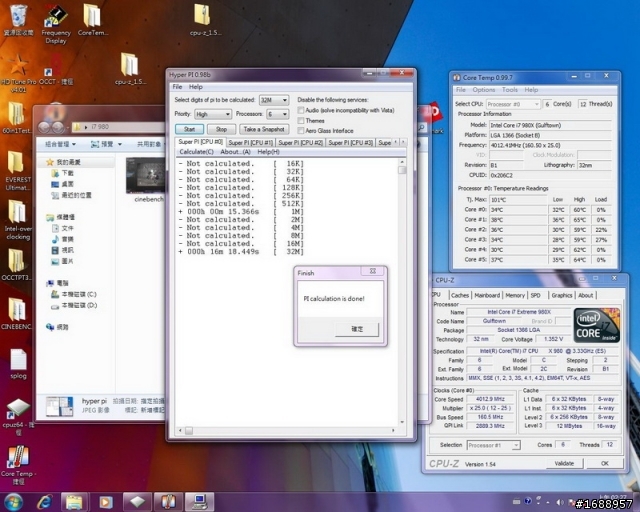The width and height of the screenshot is (640, 512).
Task: Open Windows Media Player taskbar icon
Action: (105, 502)
